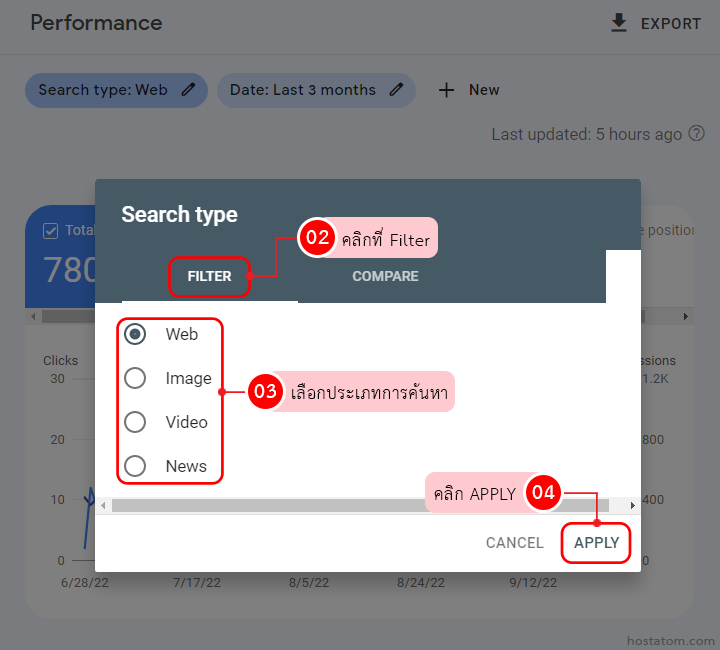Toggle the Total clicks checkbox
Viewport: 720px width, 650px height.
pos(51,231)
